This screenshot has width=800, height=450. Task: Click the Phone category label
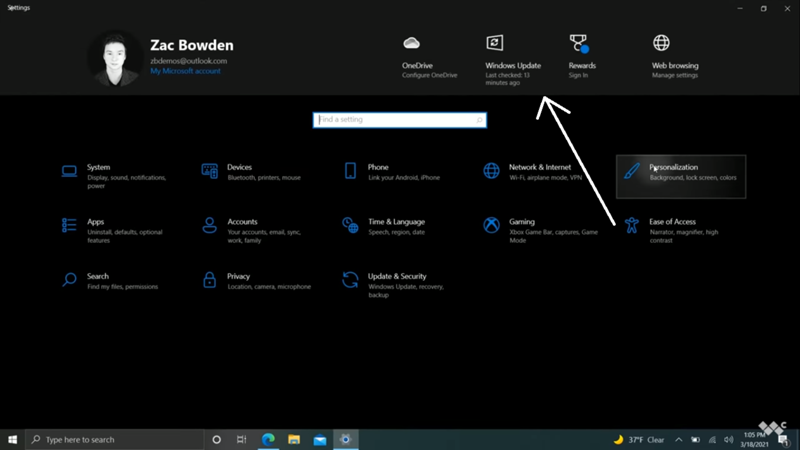[378, 167]
